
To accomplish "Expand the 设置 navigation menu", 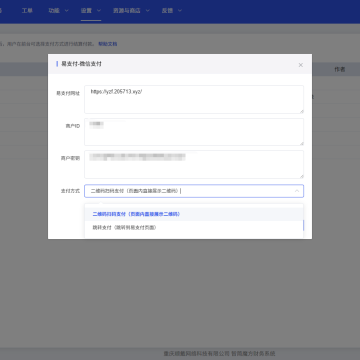I will 91,11.
